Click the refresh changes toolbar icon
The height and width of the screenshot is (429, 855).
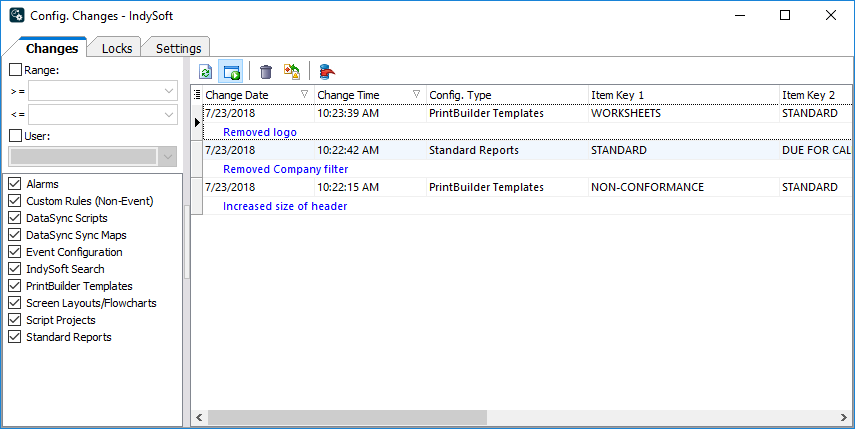click(x=206, y=72)
